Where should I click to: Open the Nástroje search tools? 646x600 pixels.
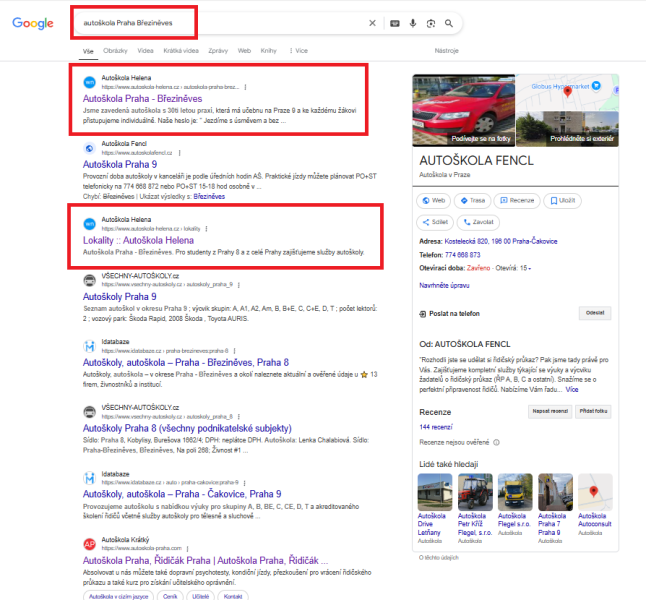(x=447, y=51)
